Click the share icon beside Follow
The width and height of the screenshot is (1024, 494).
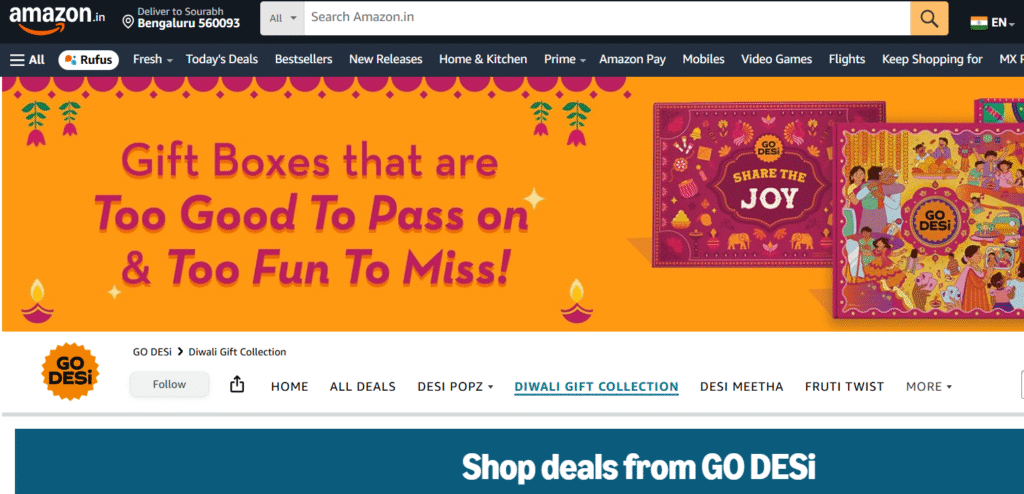(x=237, y=385)
